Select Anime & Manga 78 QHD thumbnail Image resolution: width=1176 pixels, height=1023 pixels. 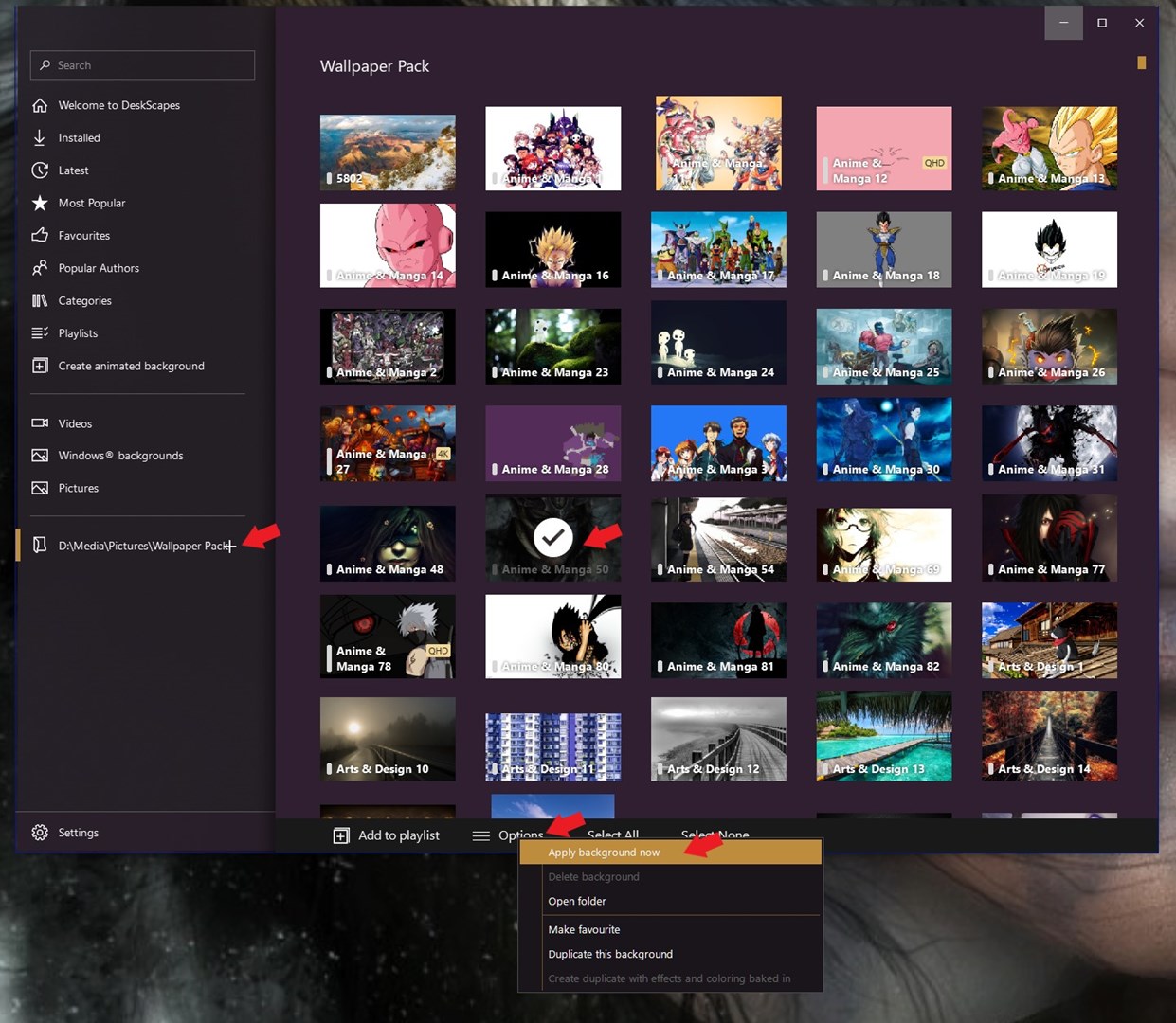pyautogui.click(x=388, y=637)
